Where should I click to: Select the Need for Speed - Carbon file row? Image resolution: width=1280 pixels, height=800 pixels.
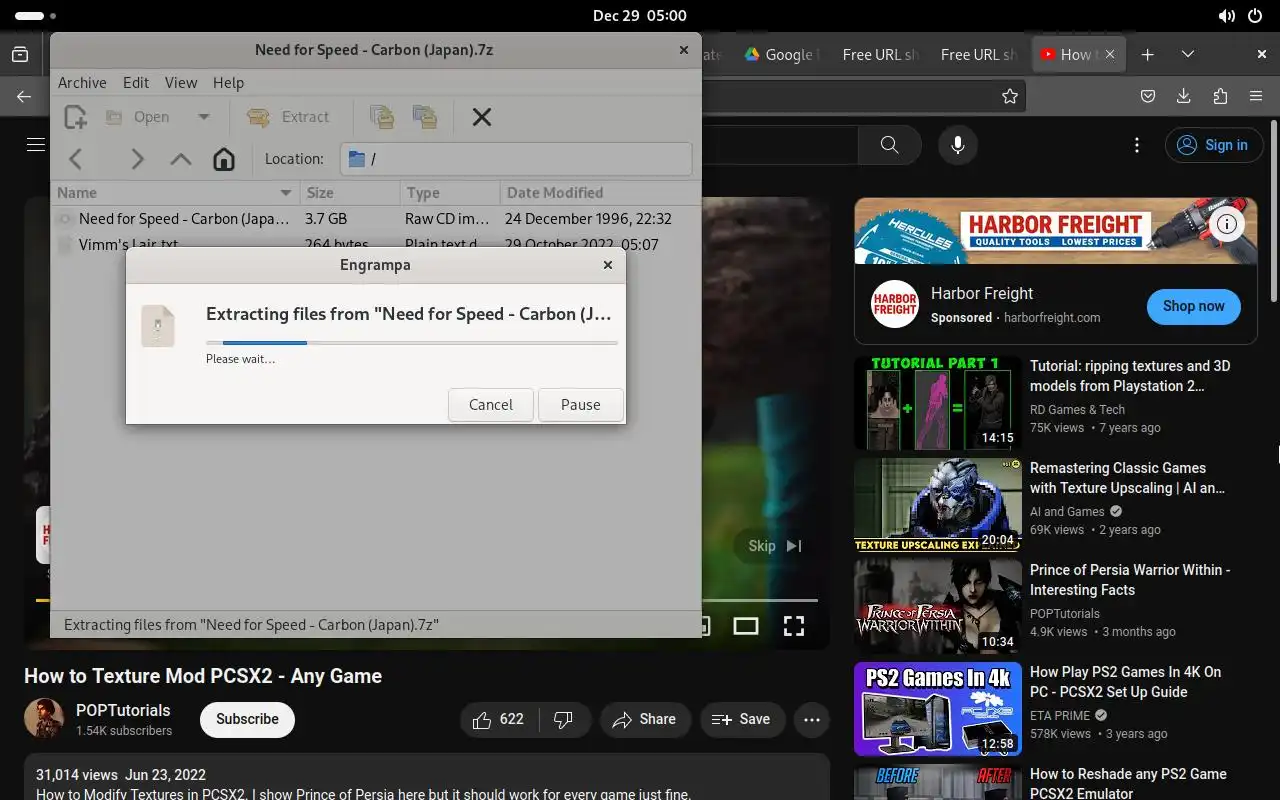pos(376,219)
